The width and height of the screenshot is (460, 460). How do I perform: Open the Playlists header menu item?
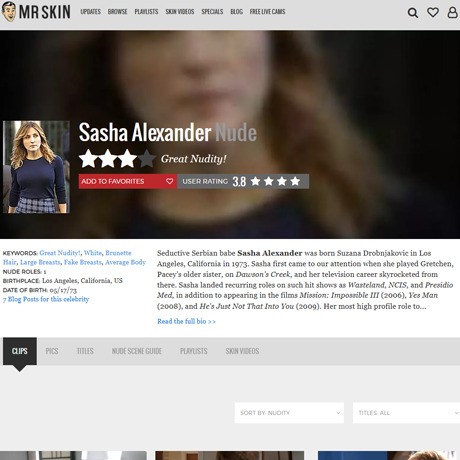pyautogui.click(x=146, y=12)
